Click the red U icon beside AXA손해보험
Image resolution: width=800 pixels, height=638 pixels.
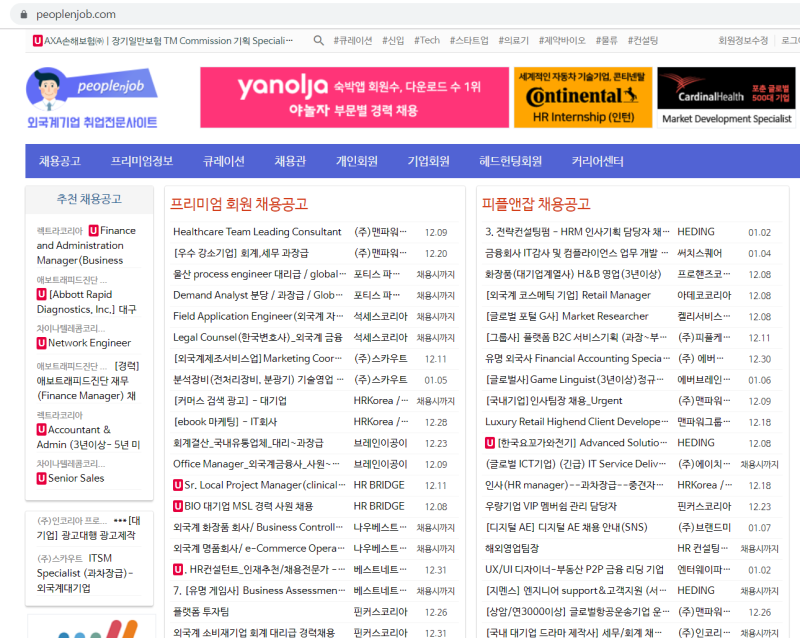[37, 41]
